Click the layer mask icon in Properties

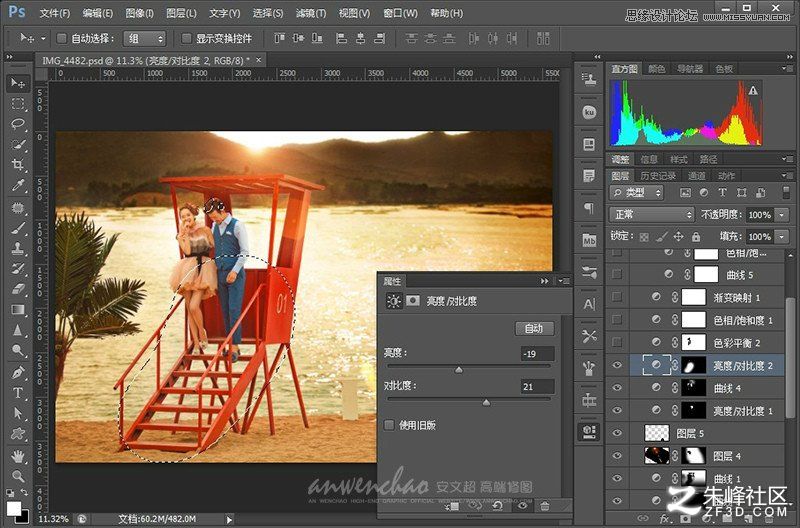pos(413,300)
